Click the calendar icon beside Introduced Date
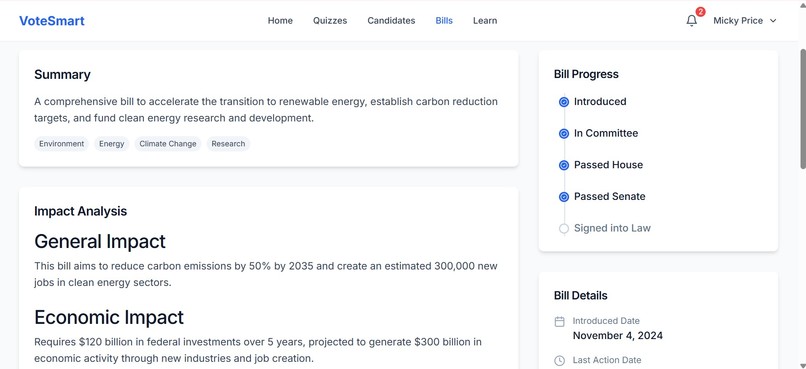 point(560,322)
